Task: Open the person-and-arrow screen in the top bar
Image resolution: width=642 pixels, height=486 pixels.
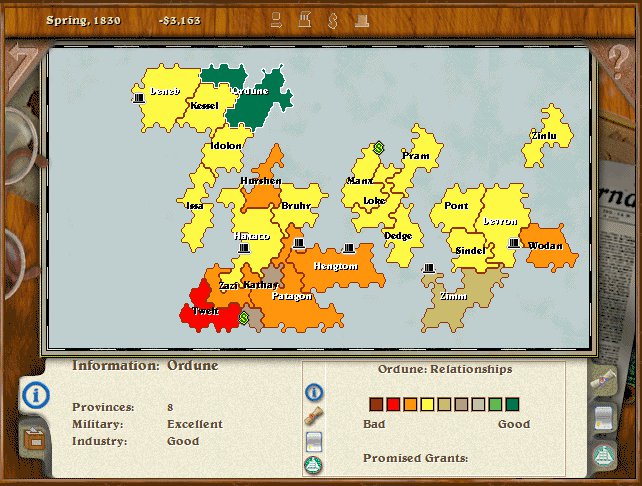Action: (x=277, y=20)
